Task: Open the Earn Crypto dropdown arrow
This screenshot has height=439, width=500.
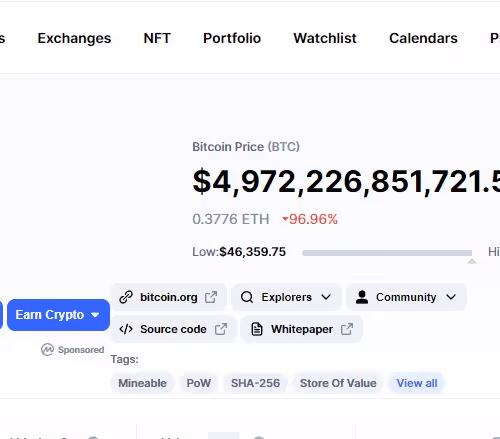Action: tap(95, 315)
